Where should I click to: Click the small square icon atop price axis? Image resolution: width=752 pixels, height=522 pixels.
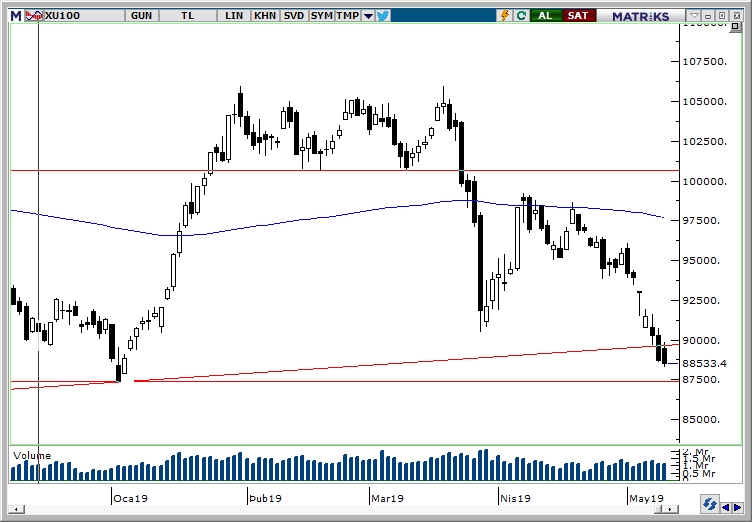pos(735,26)
